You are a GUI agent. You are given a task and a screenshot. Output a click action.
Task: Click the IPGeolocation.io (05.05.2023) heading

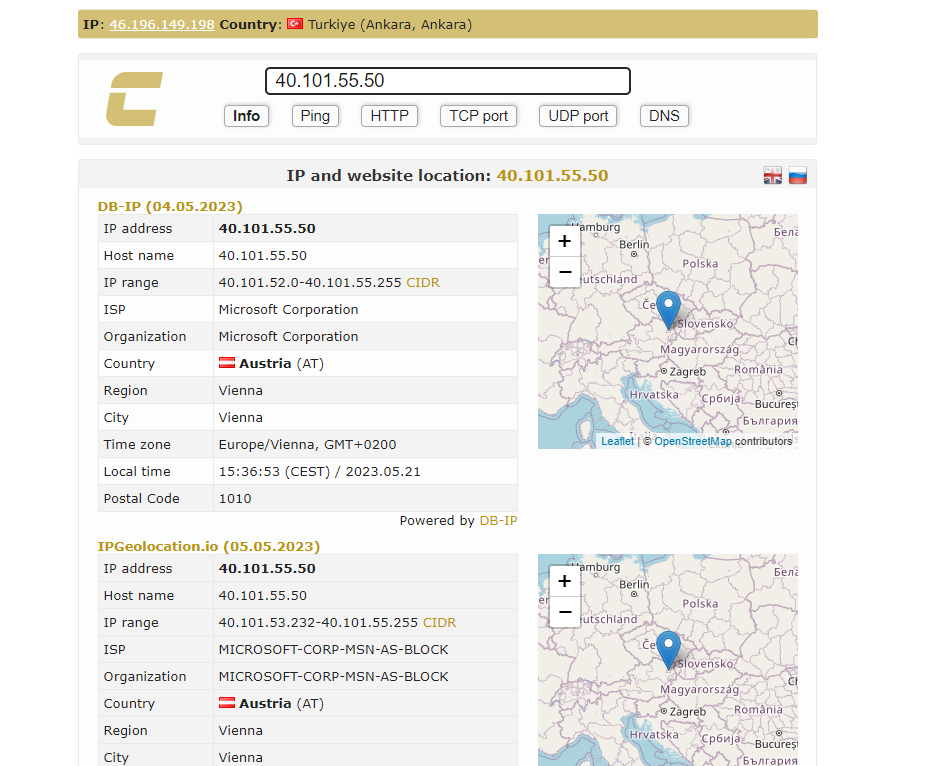[209, 547]
